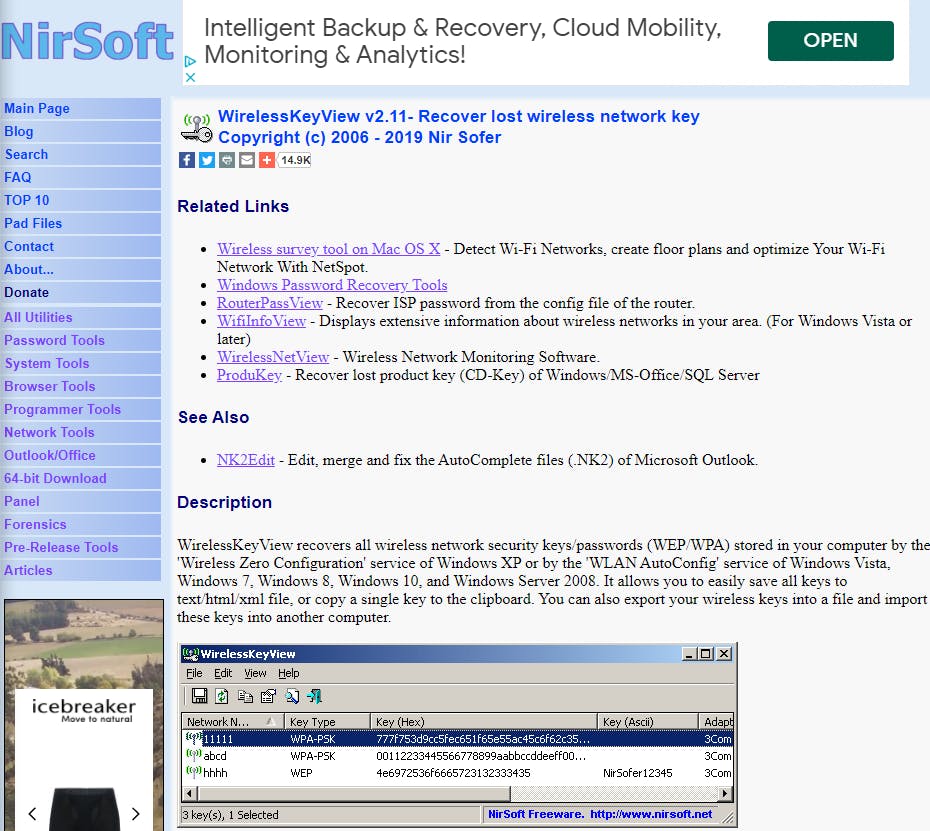
Task: Open Edit menu in WirelessKeyView screenshot
Action: (x=223, y=674)
